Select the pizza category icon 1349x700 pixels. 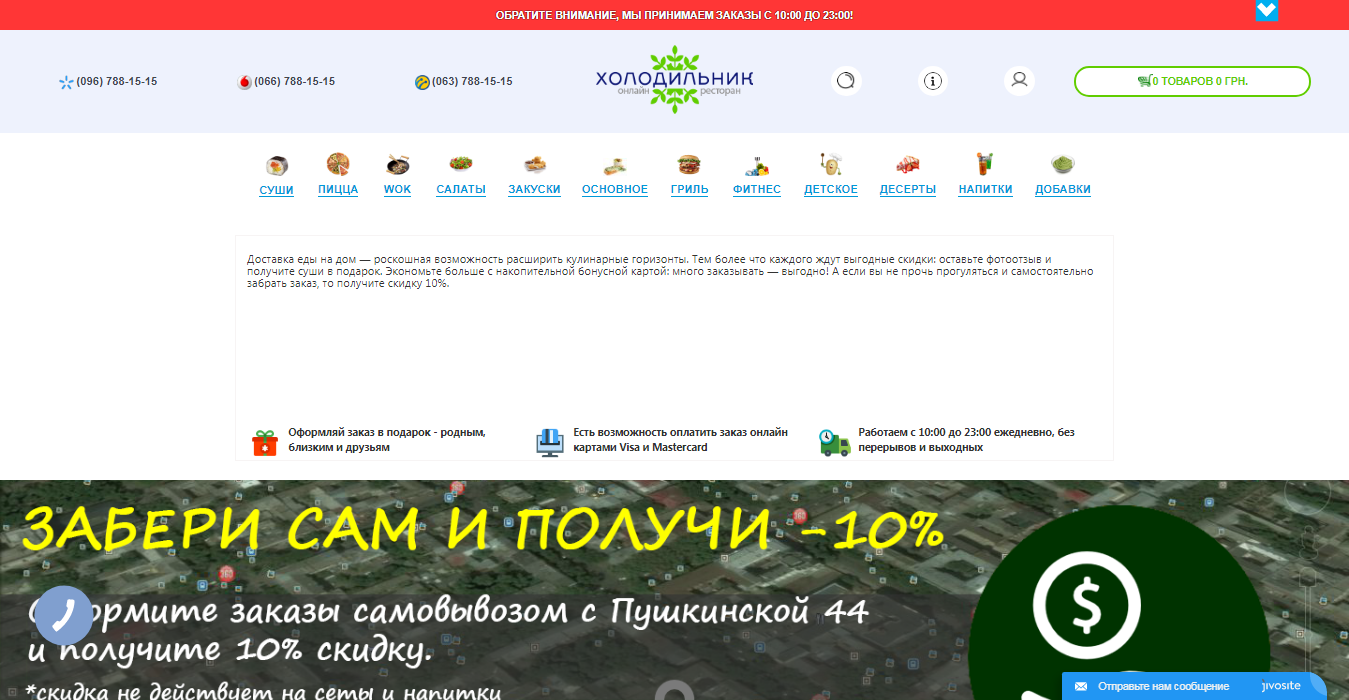click(338, 164)
